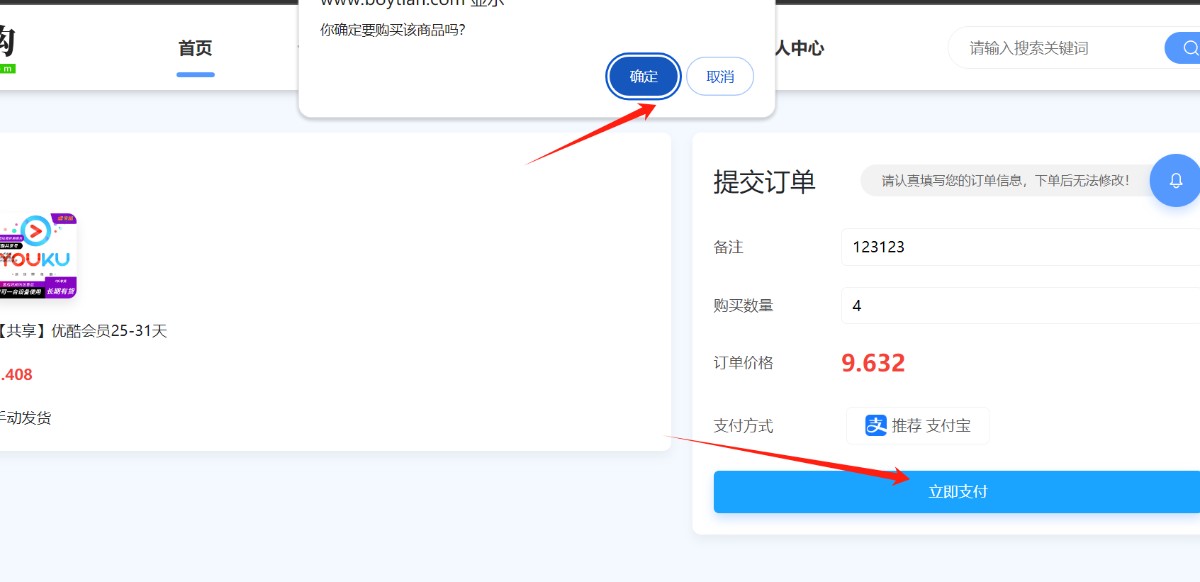
Task: Click the 支付方式 label
Action: (743, 426)
